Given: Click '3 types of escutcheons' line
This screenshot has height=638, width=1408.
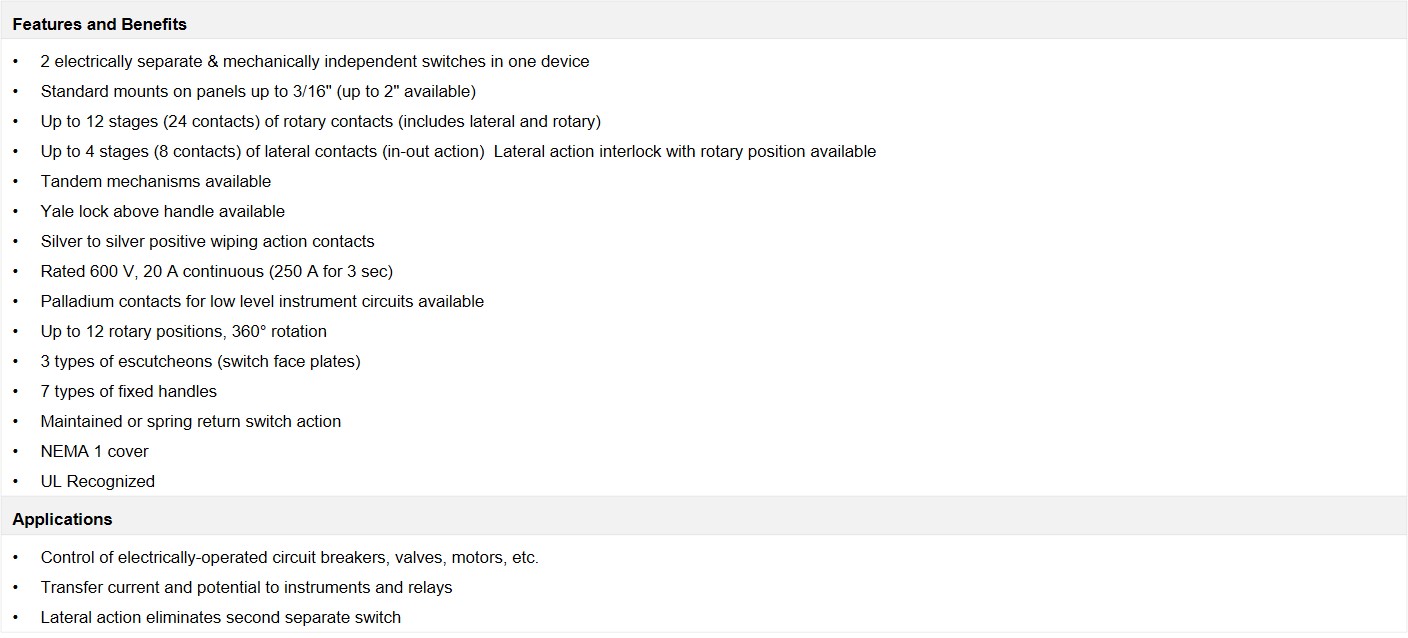Looking at the screenshot, I should [x=200, y=361].
